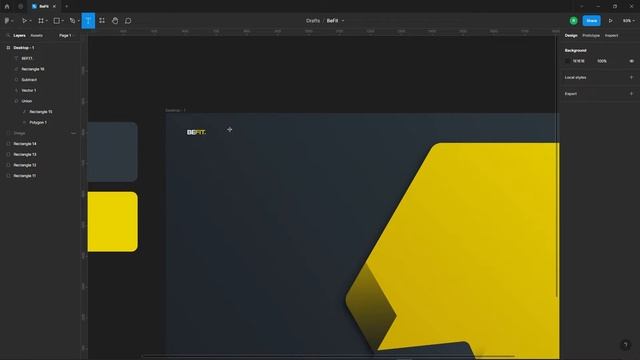Open the globe community icon in tab bar

click(x=20, y=6)
